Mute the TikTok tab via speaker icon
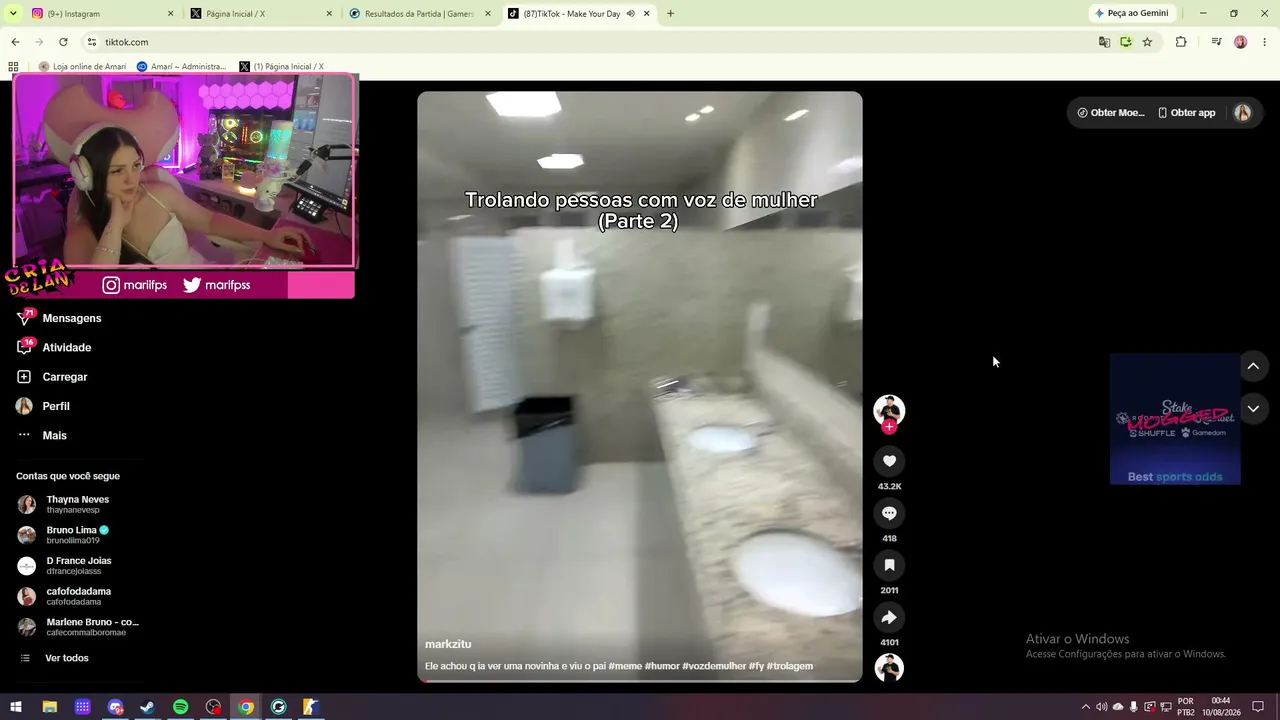1280x720 pixels. [x=630, y=14]
